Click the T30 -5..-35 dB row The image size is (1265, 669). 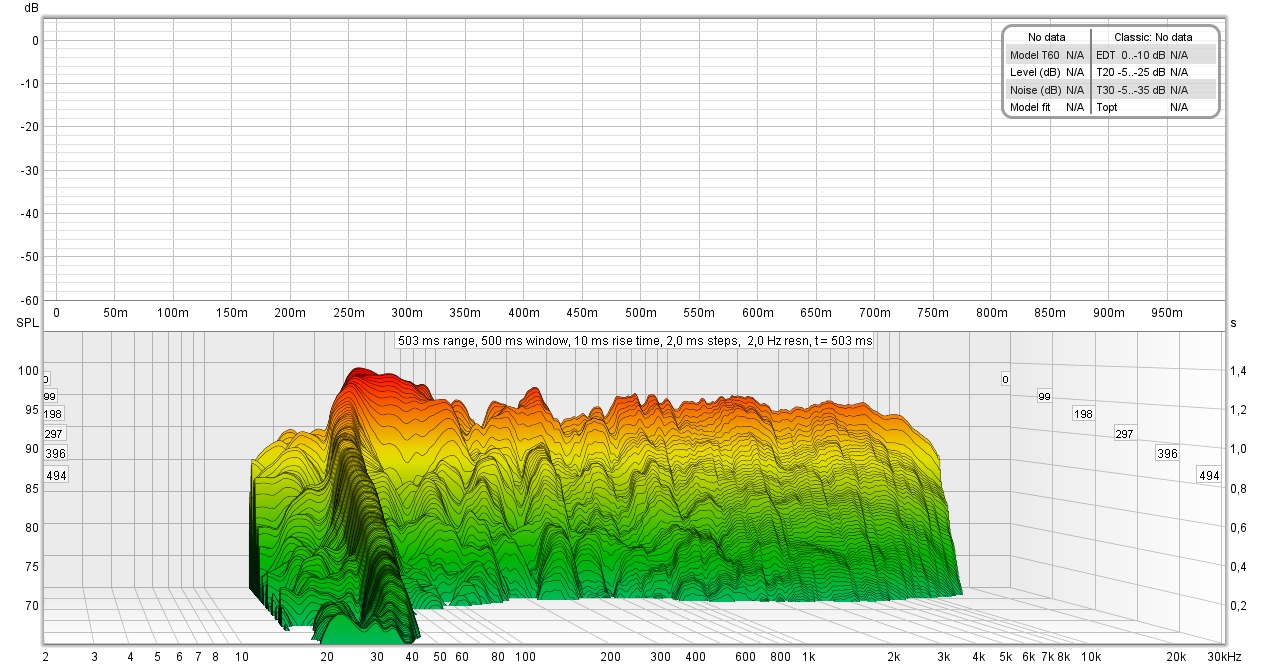[1154, 89]
